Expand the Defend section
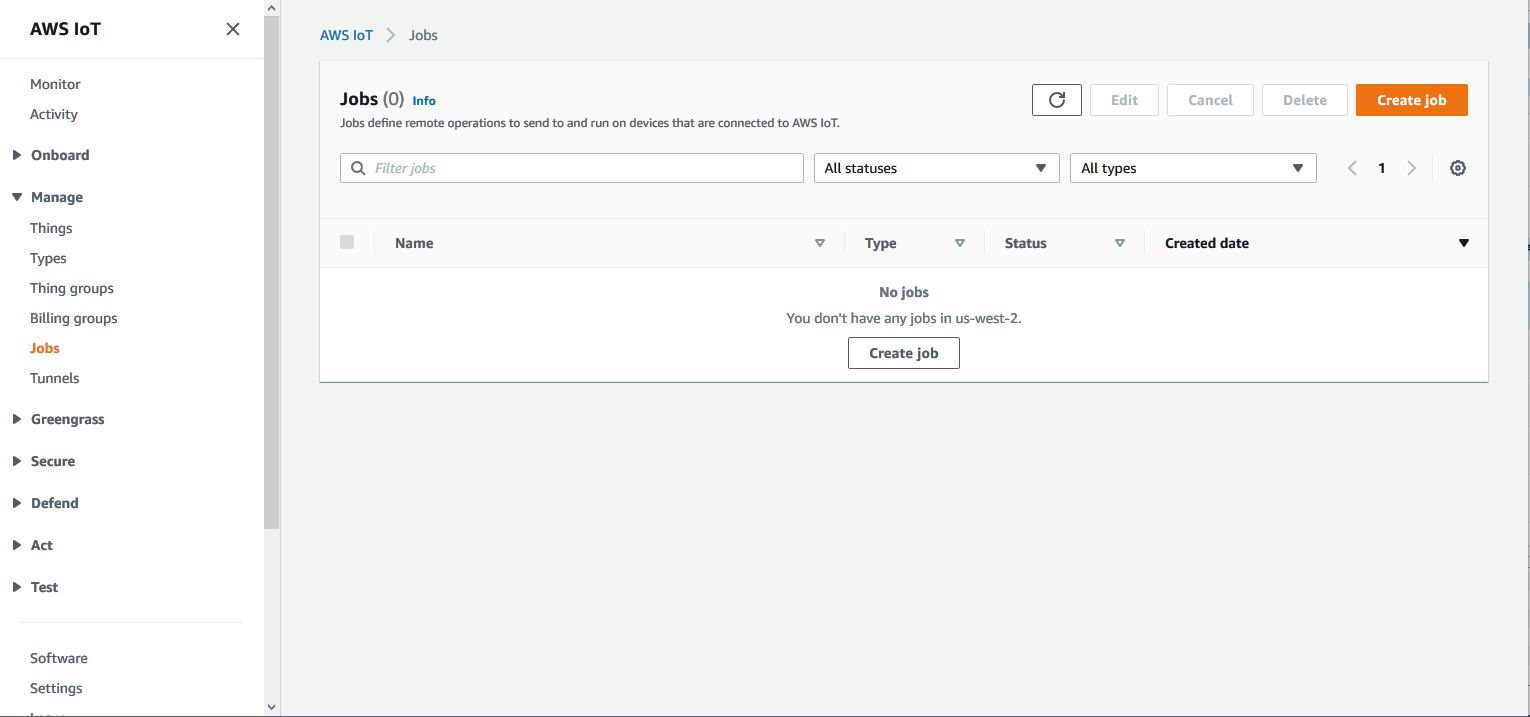Image resolution: width=1530 pixels, height=717 pixels. coord(17,503)
